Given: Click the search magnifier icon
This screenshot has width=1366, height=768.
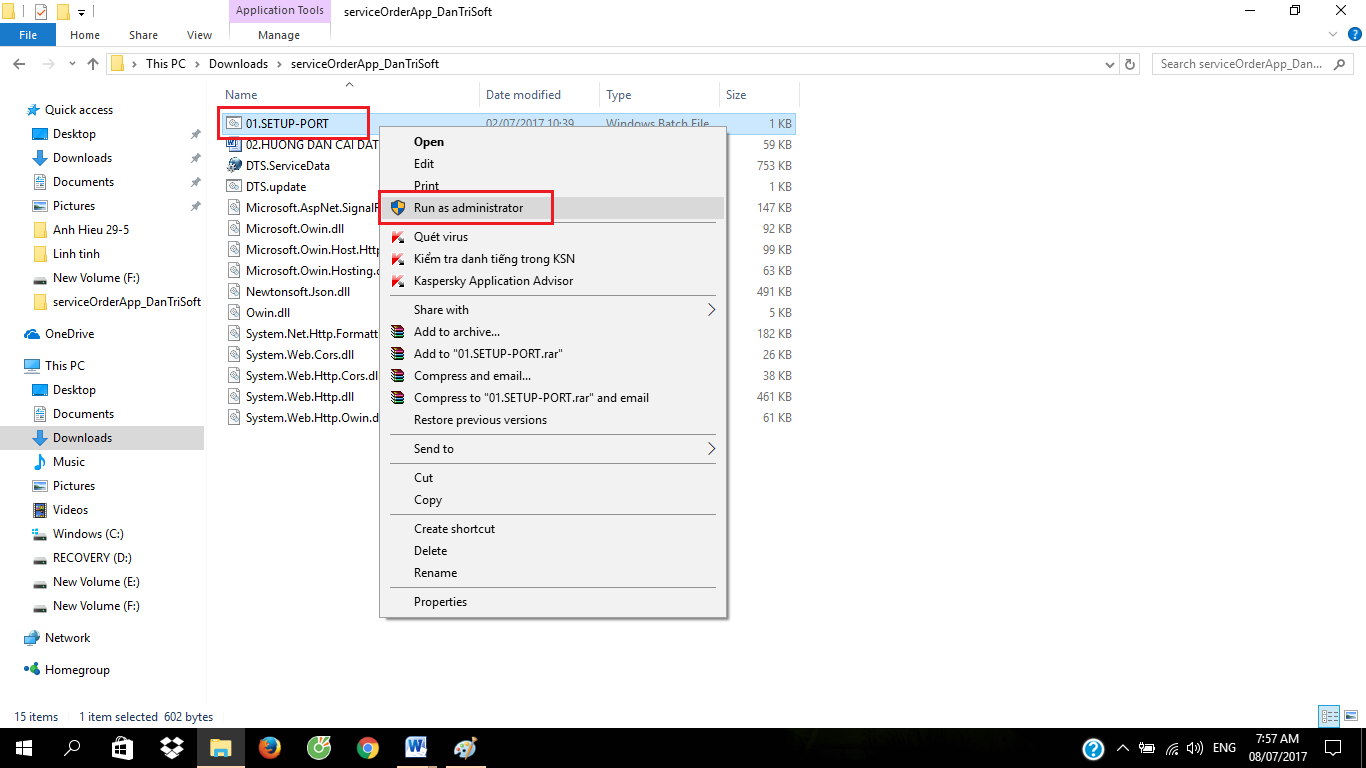Looking at the screenshot, I should tap(1340, 64).
